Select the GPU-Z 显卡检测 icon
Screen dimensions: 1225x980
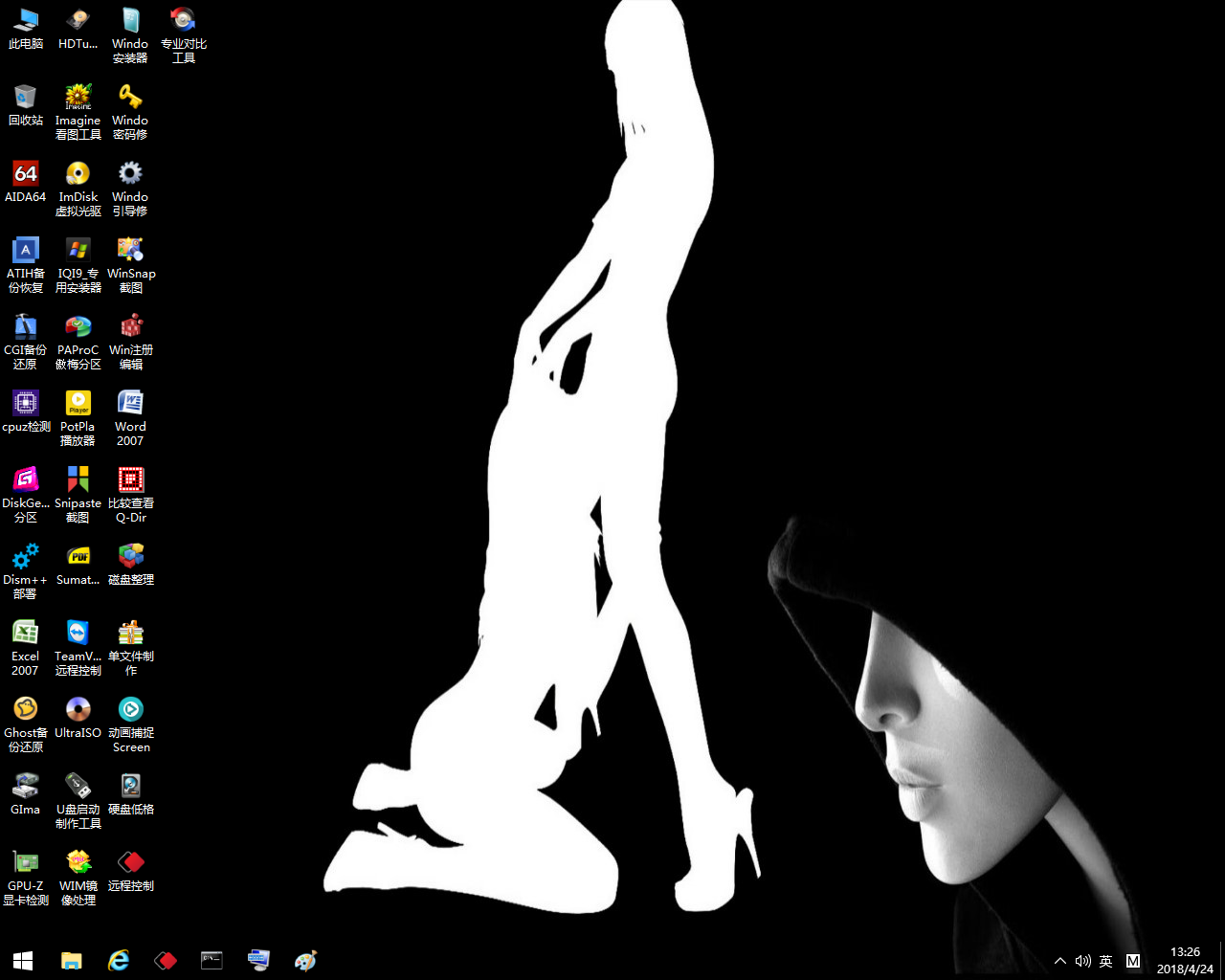pyautogui.click(x=26, y=878)
